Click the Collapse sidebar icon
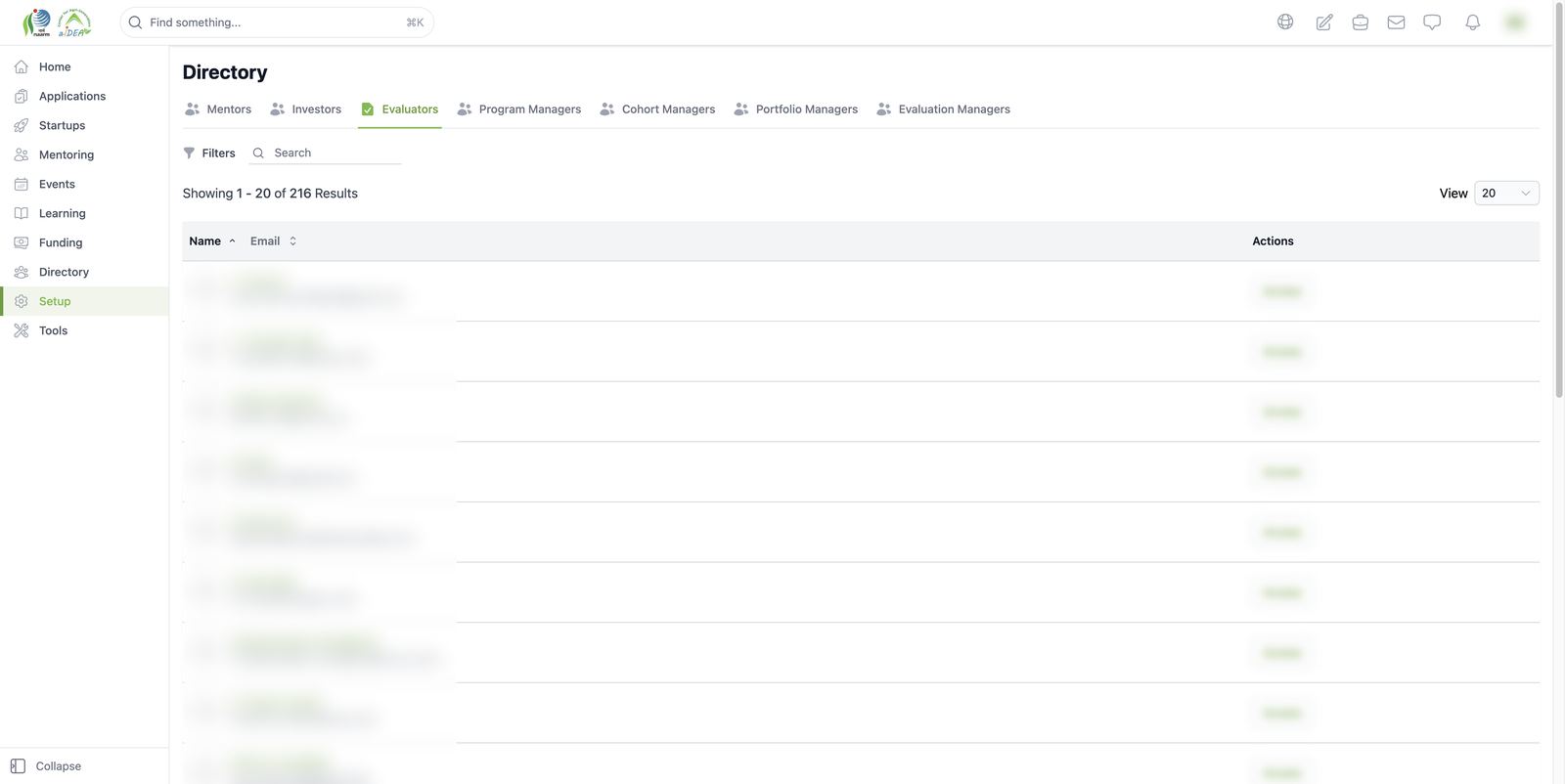This screenshot has height=784, width=1565. (x=18, y=766)
